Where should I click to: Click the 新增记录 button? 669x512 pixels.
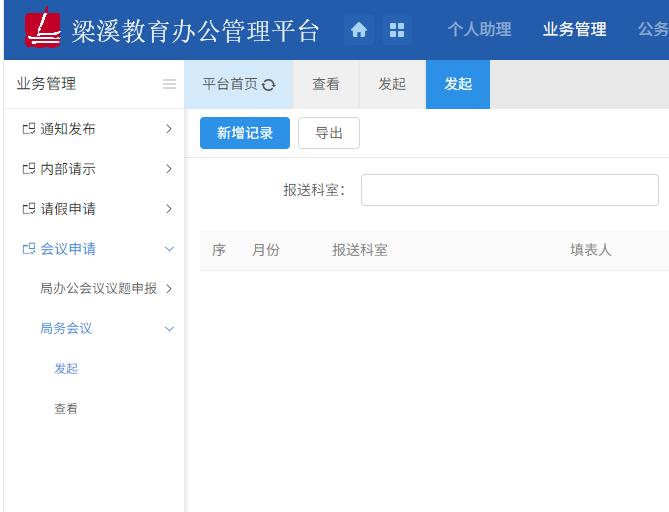(245, 133)
